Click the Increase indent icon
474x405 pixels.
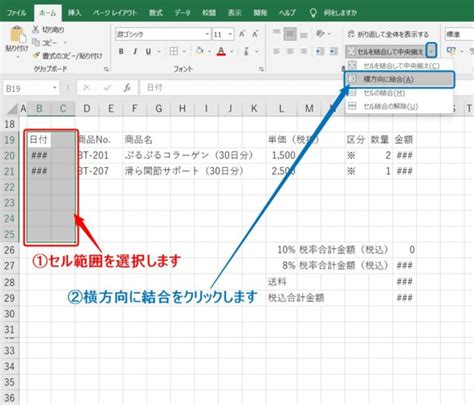pos(333,51)
